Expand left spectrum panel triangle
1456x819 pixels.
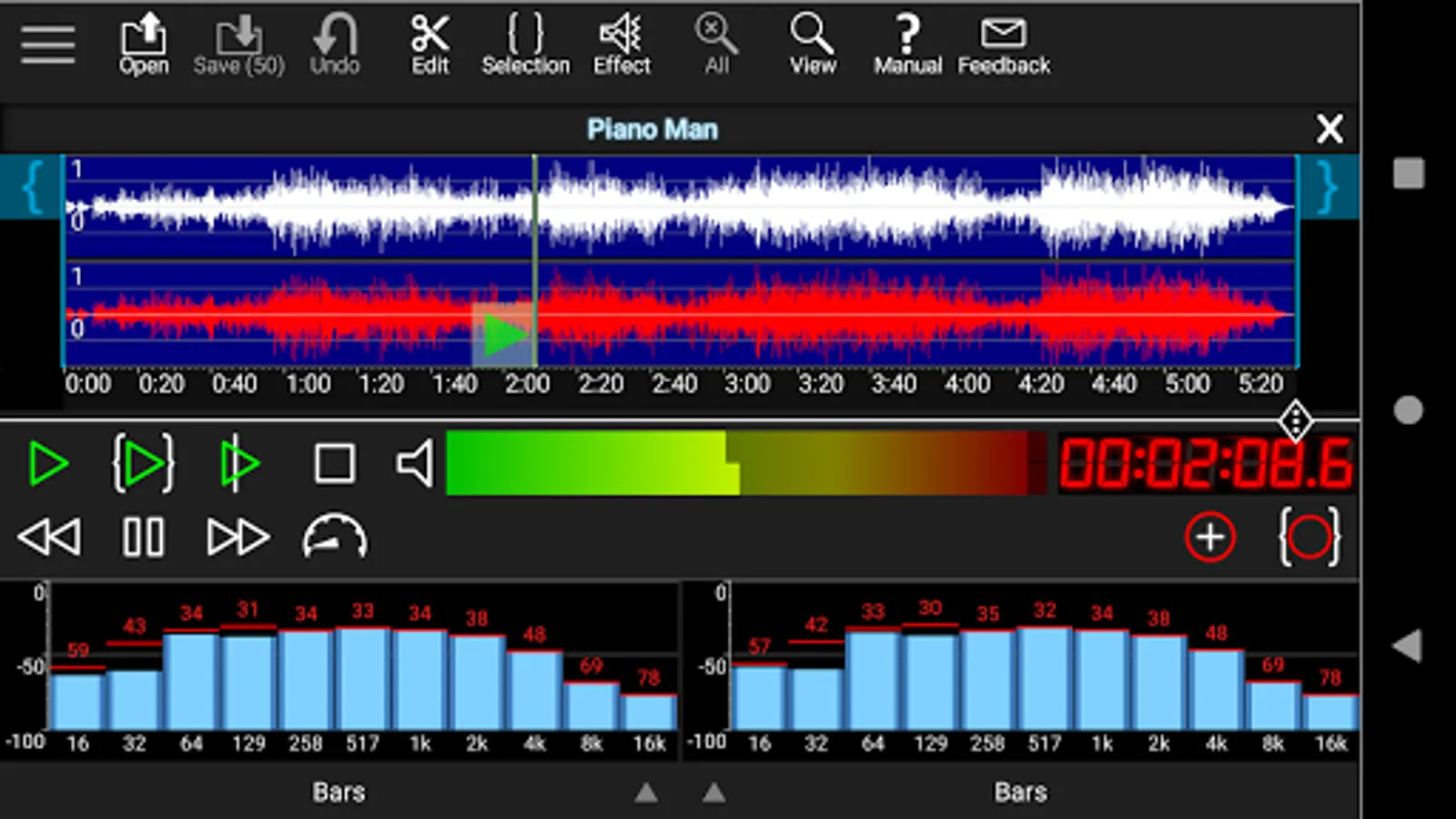pos(646,794)
